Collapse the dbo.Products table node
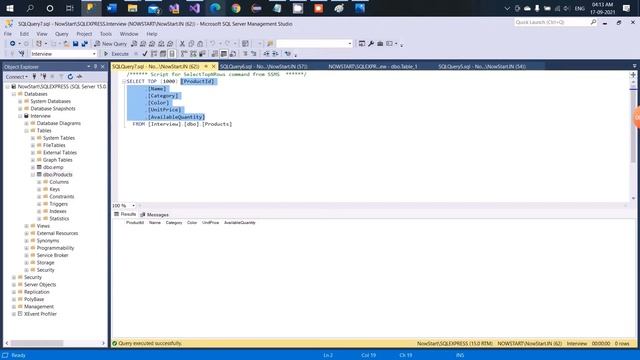The image size is (640, 360). point(33,174)
